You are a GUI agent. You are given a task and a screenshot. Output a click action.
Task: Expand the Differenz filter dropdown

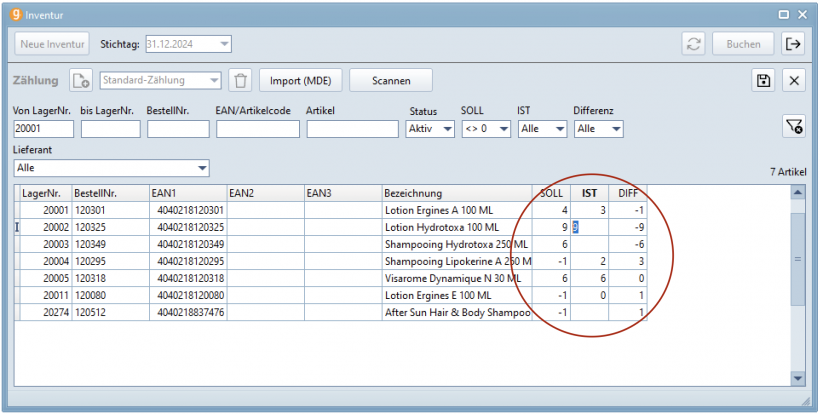click(615, 129)
